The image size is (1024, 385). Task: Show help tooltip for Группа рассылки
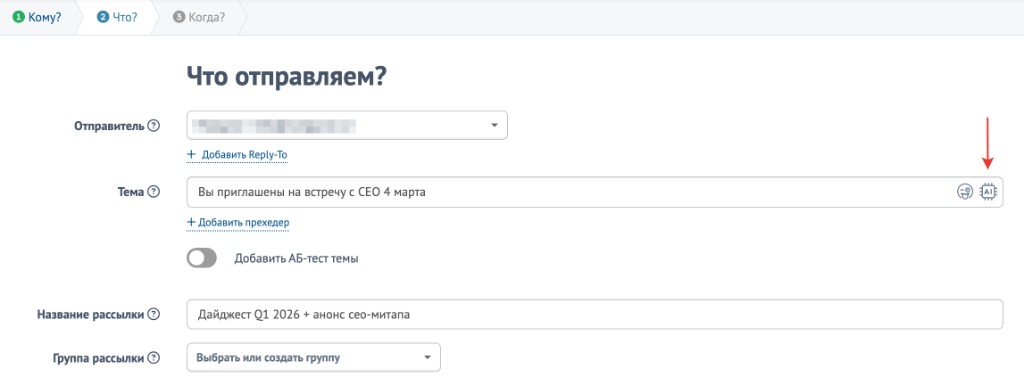(x=153, y=358)
